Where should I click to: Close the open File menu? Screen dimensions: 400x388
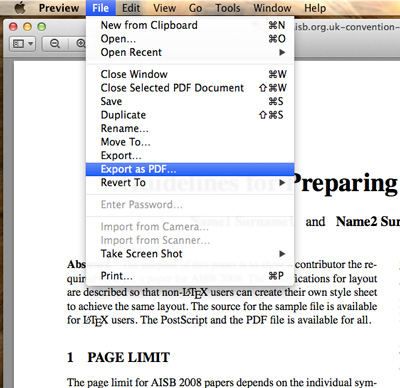point(101,8)
